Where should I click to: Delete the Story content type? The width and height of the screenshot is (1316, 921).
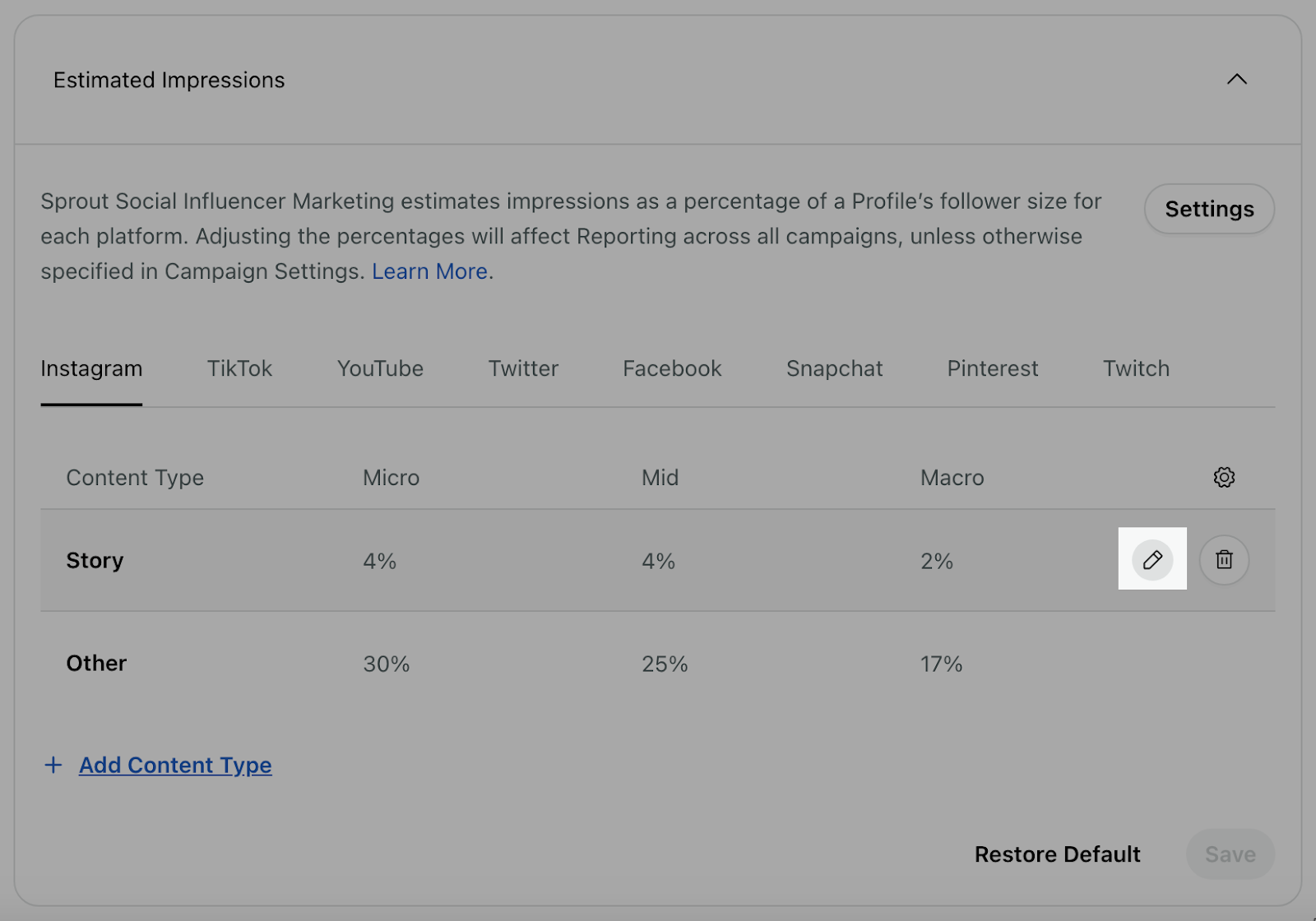pos(1224,560)
